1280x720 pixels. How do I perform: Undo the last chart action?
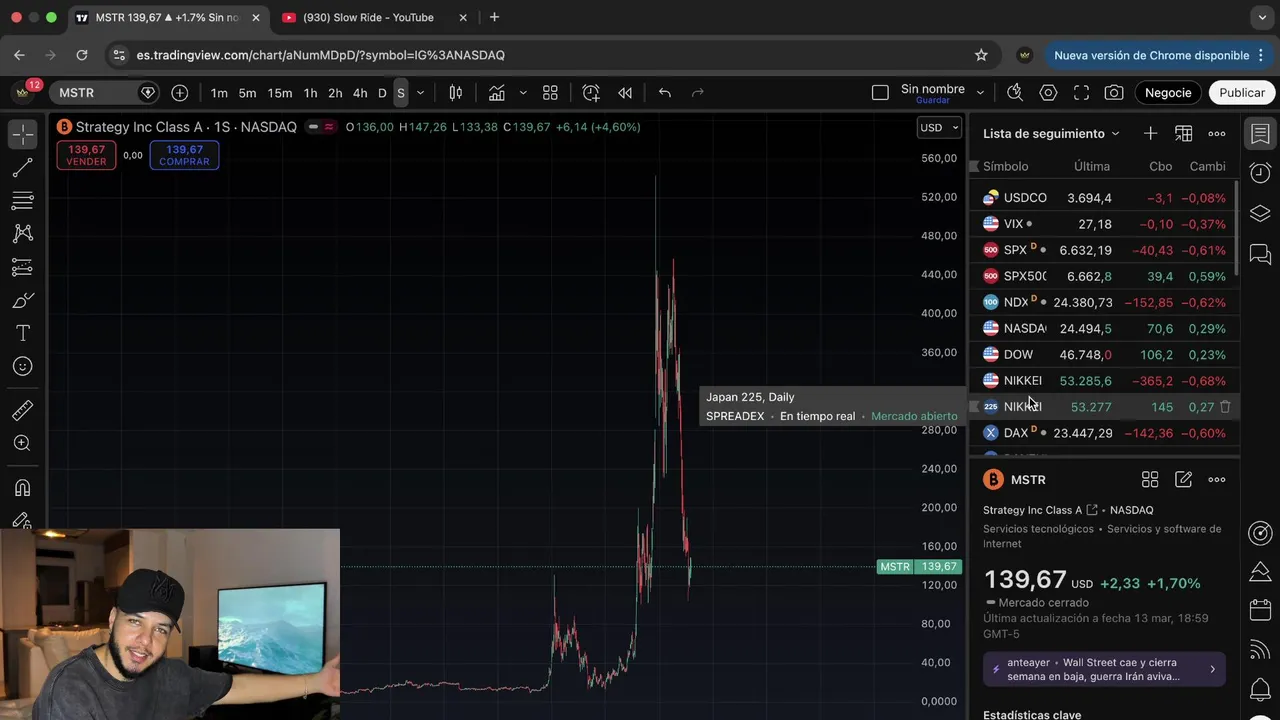[x=665, y=93]
